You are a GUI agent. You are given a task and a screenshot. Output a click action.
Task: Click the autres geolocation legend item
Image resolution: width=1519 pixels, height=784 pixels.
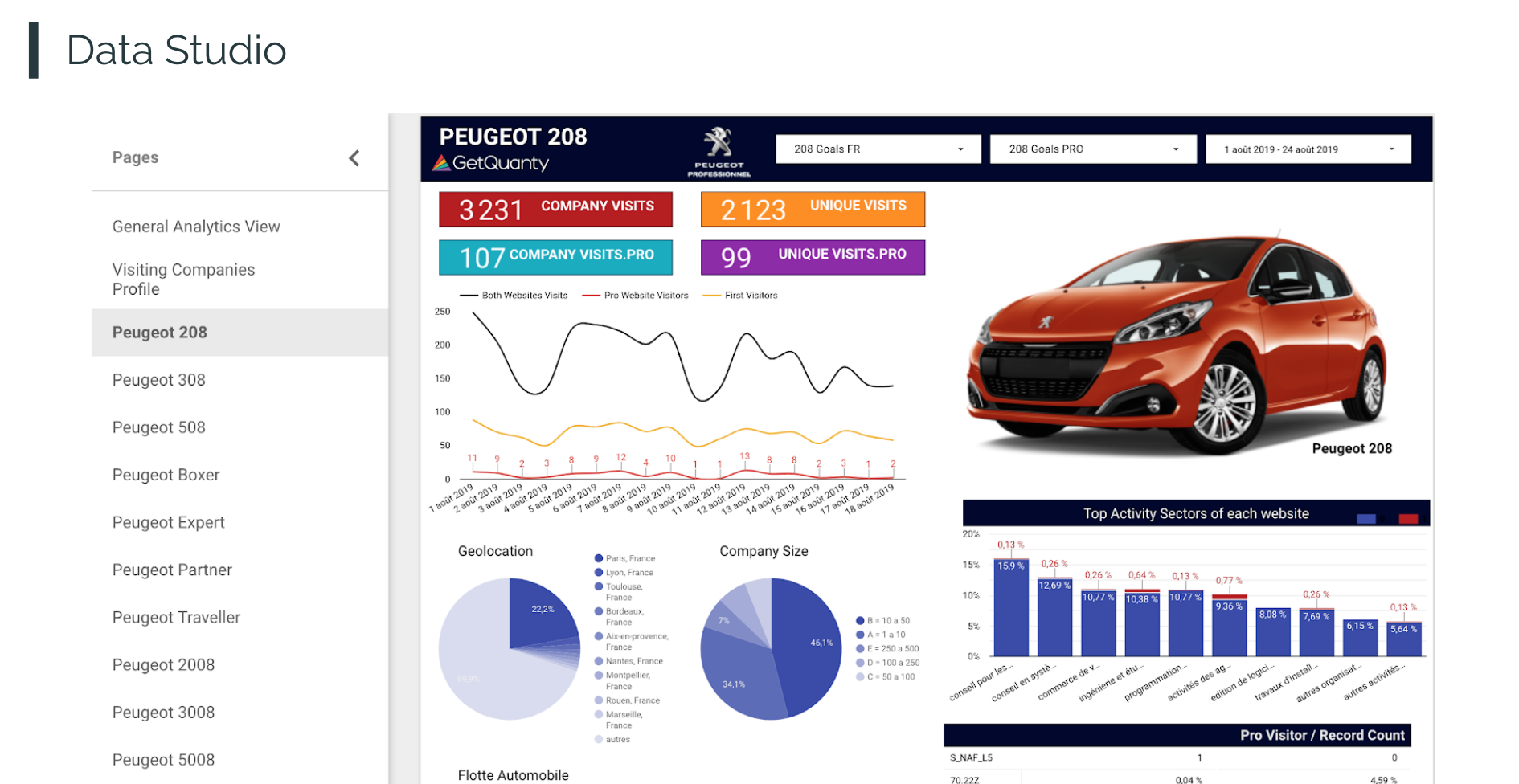coord(612,740)
